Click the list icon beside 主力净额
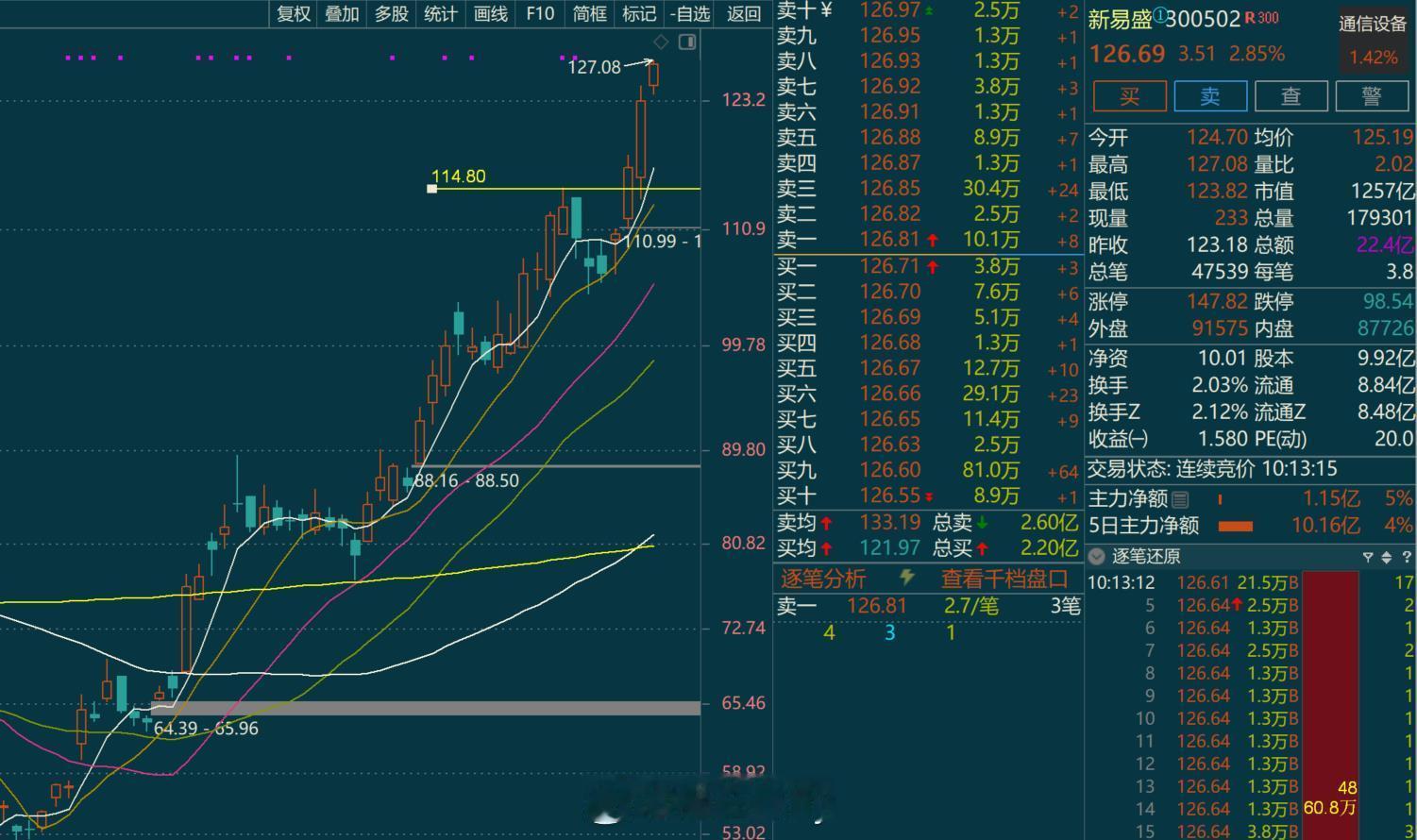 pyautogui.click(x=1180, y=499)
